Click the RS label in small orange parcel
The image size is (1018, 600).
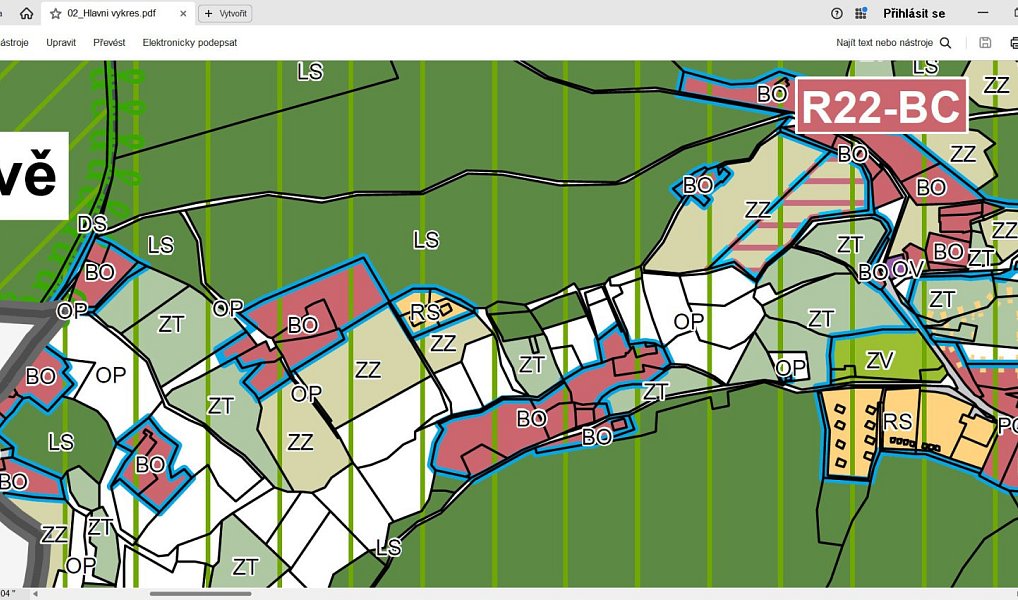[425, 312]
